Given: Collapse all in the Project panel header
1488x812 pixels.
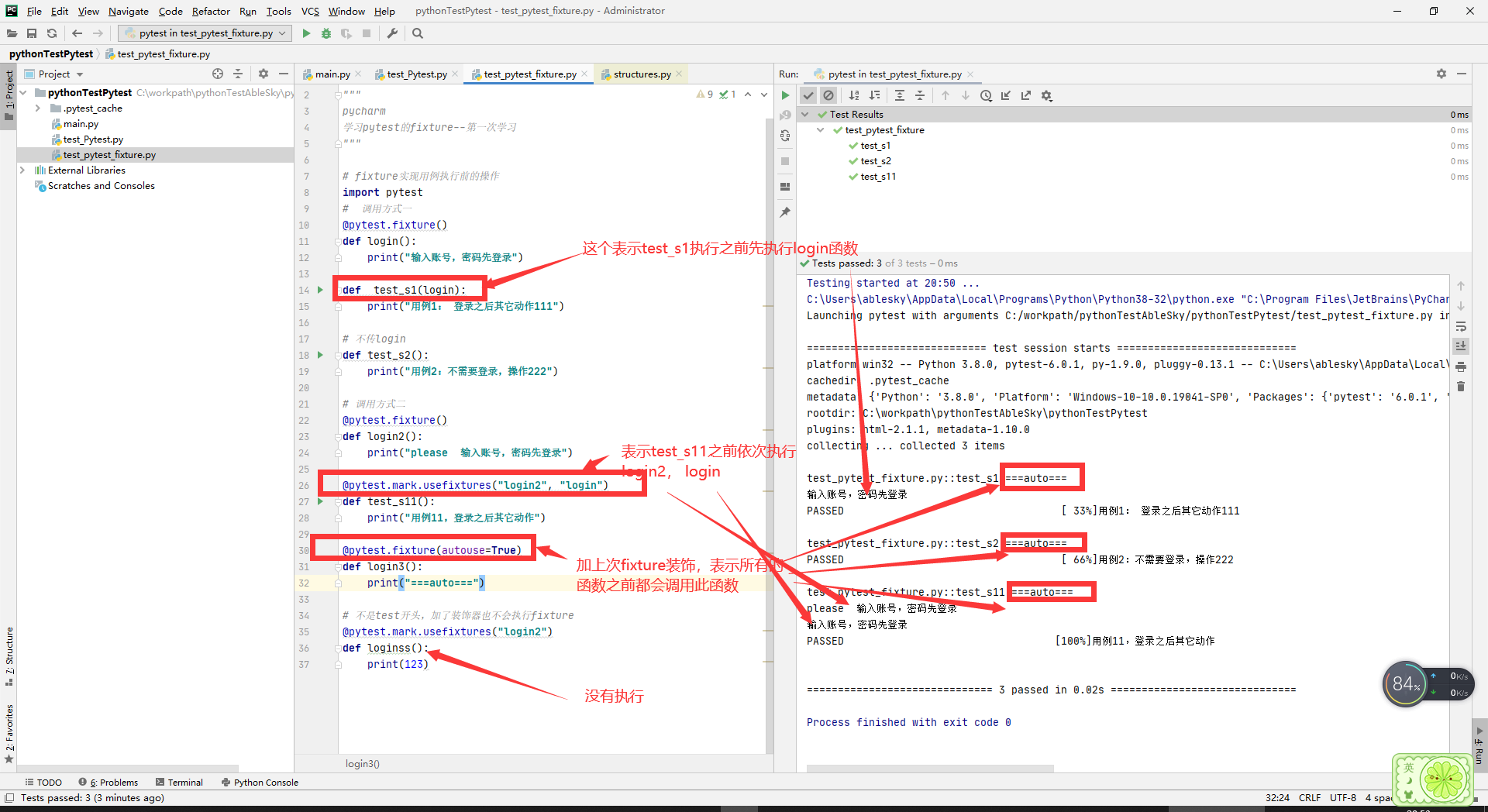Looking at the screenshot, I should click(238, 74).
